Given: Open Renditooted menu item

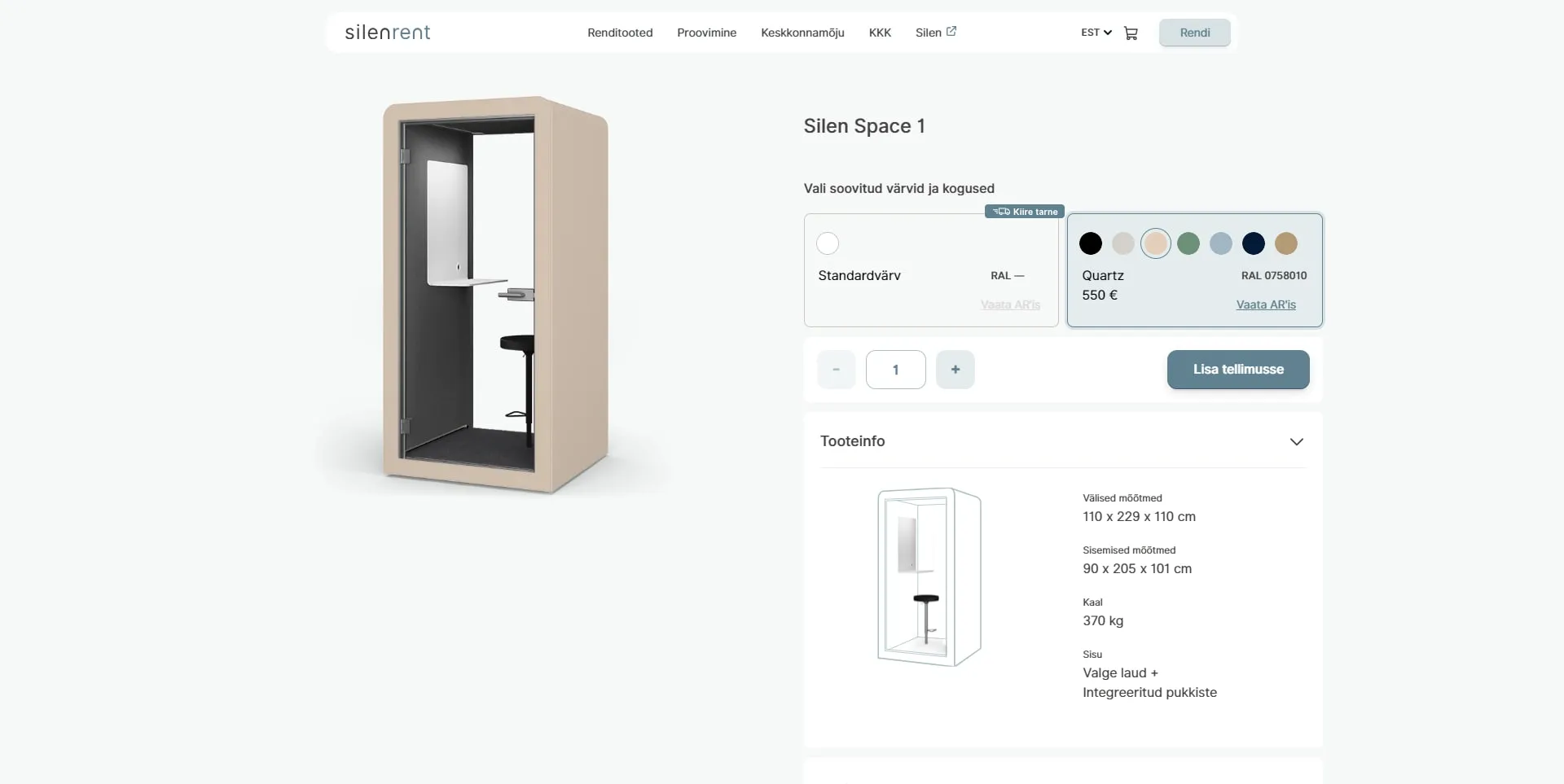Looking at the screenshot, I should click(x=620, y=33).
